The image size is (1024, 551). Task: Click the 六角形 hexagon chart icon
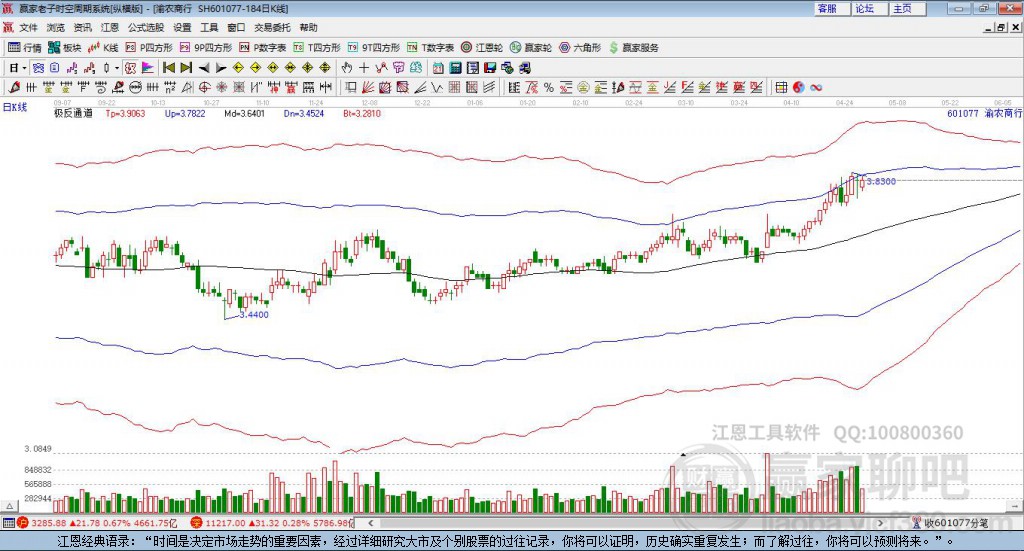(579, 47)
